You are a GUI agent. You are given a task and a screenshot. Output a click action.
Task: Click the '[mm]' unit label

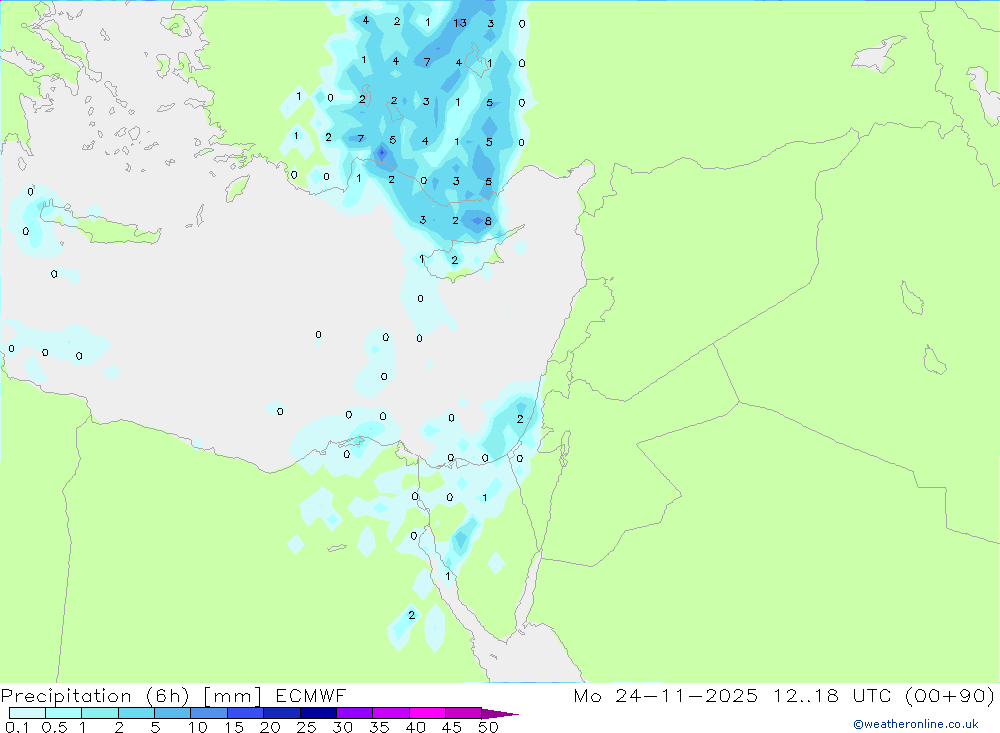(233, 696)
